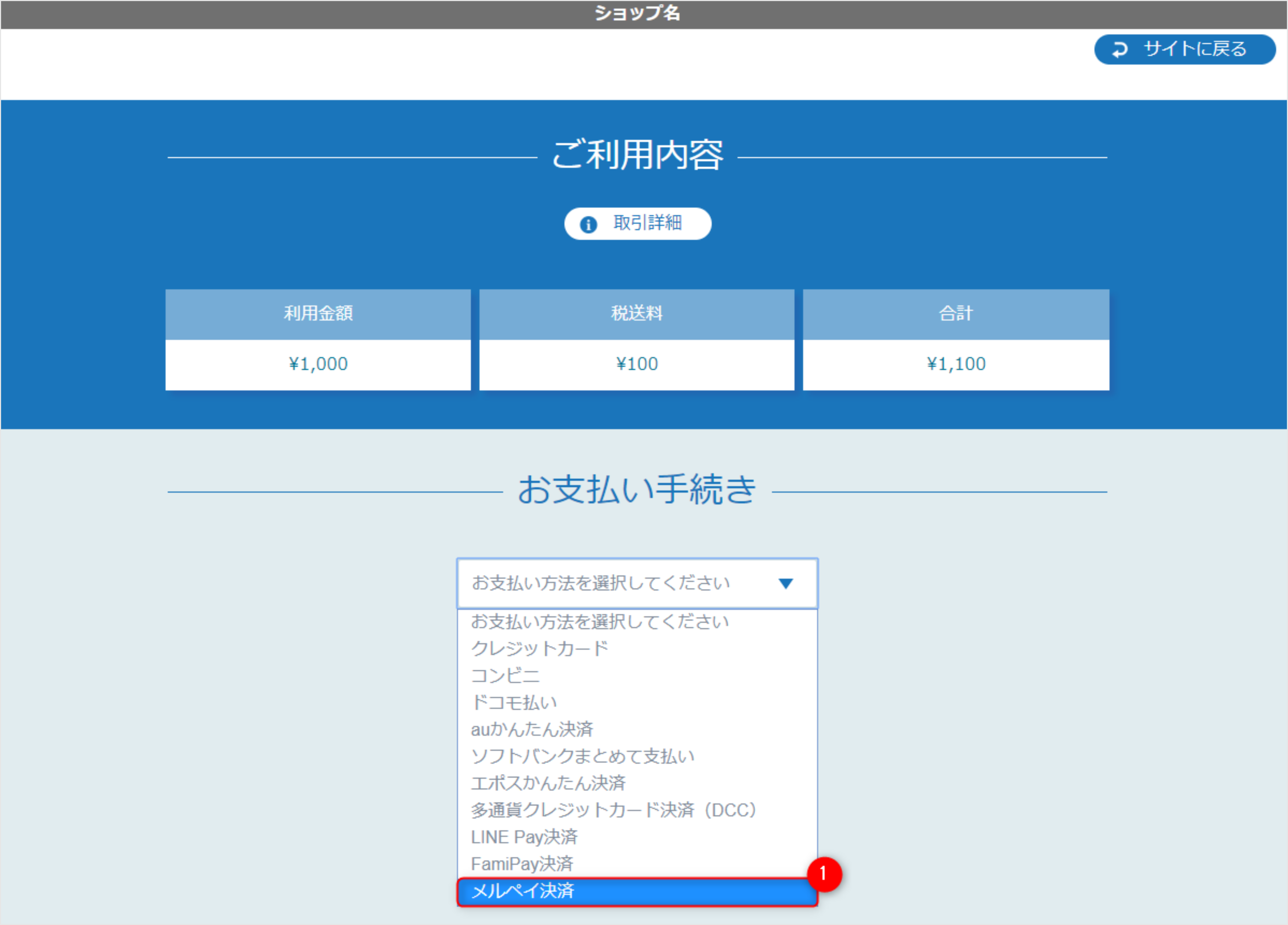Click the return arrow icon on サイトに戻る button
The height and width of the screenshot is (925, 1288).
[x=1120, y=49]
